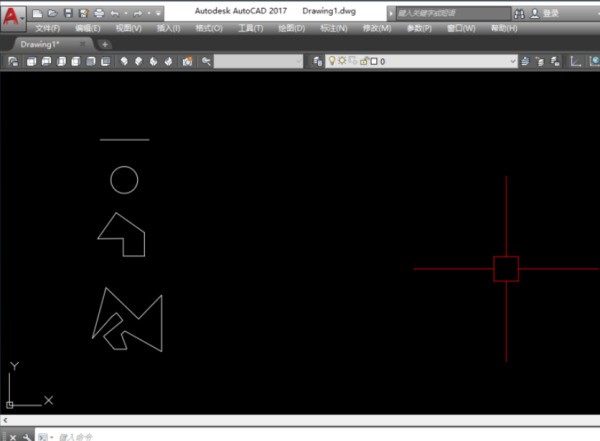Click the 登录 sign-in button
Image resolution: width=600 pixels, height=441 pixels.
coord(550,13)
